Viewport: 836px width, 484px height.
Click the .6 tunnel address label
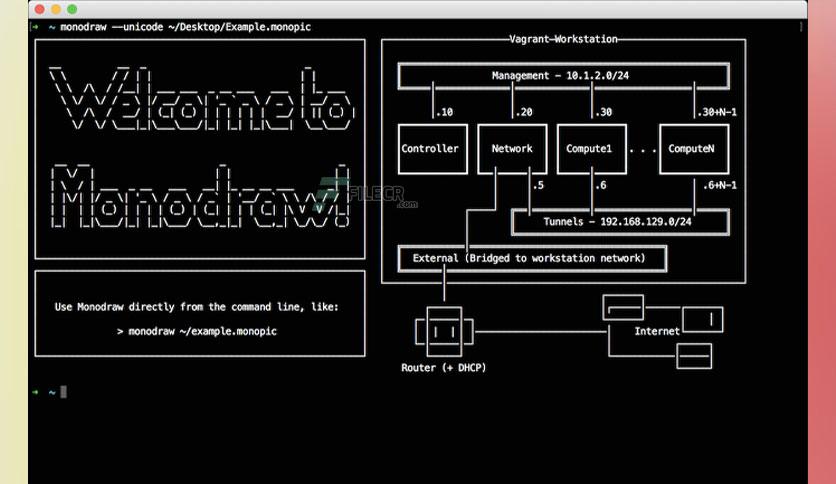600,185
